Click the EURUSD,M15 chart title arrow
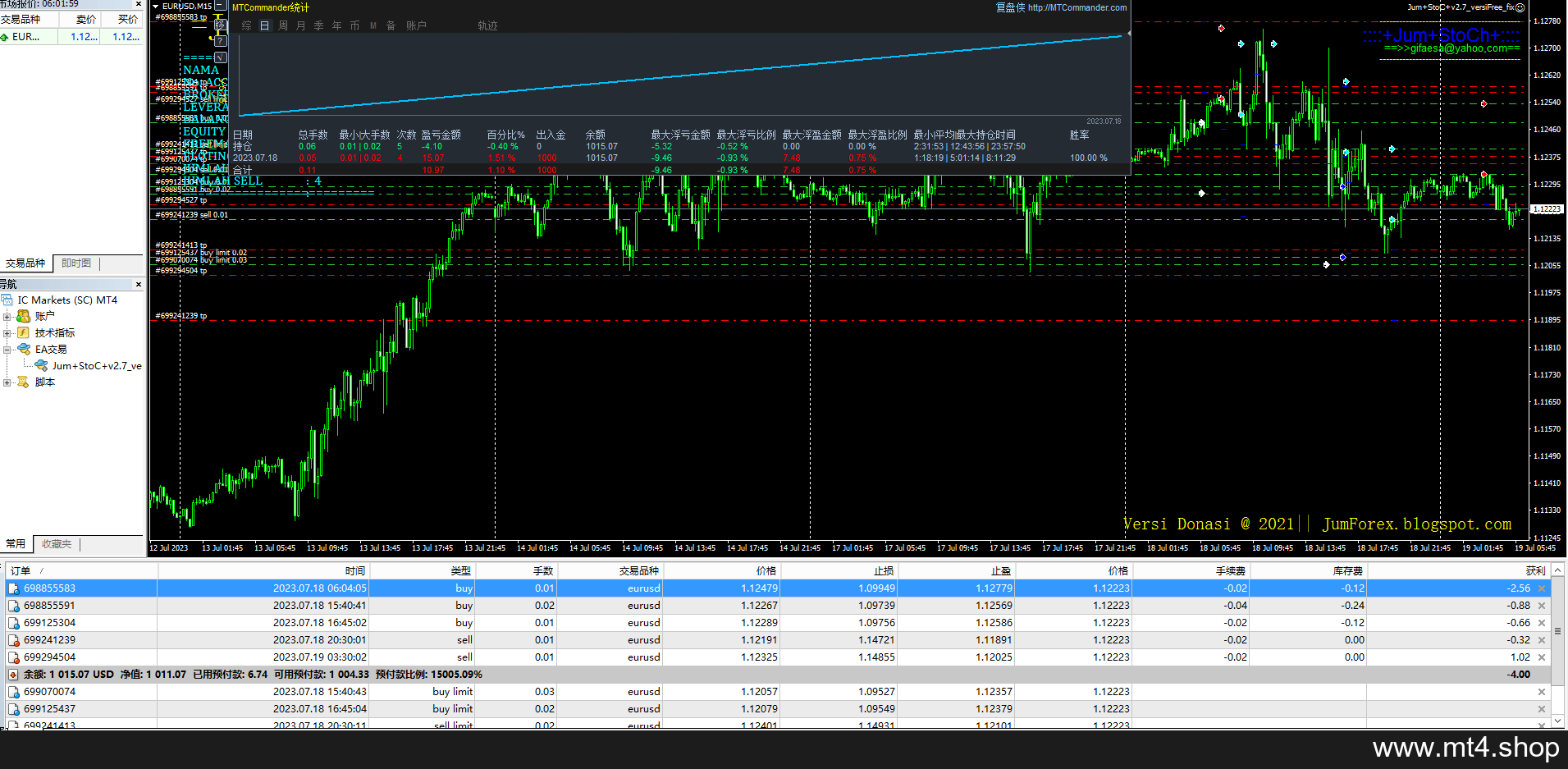Image resolution: width=1568 pixels, height=769 pixels. point(155,7)
